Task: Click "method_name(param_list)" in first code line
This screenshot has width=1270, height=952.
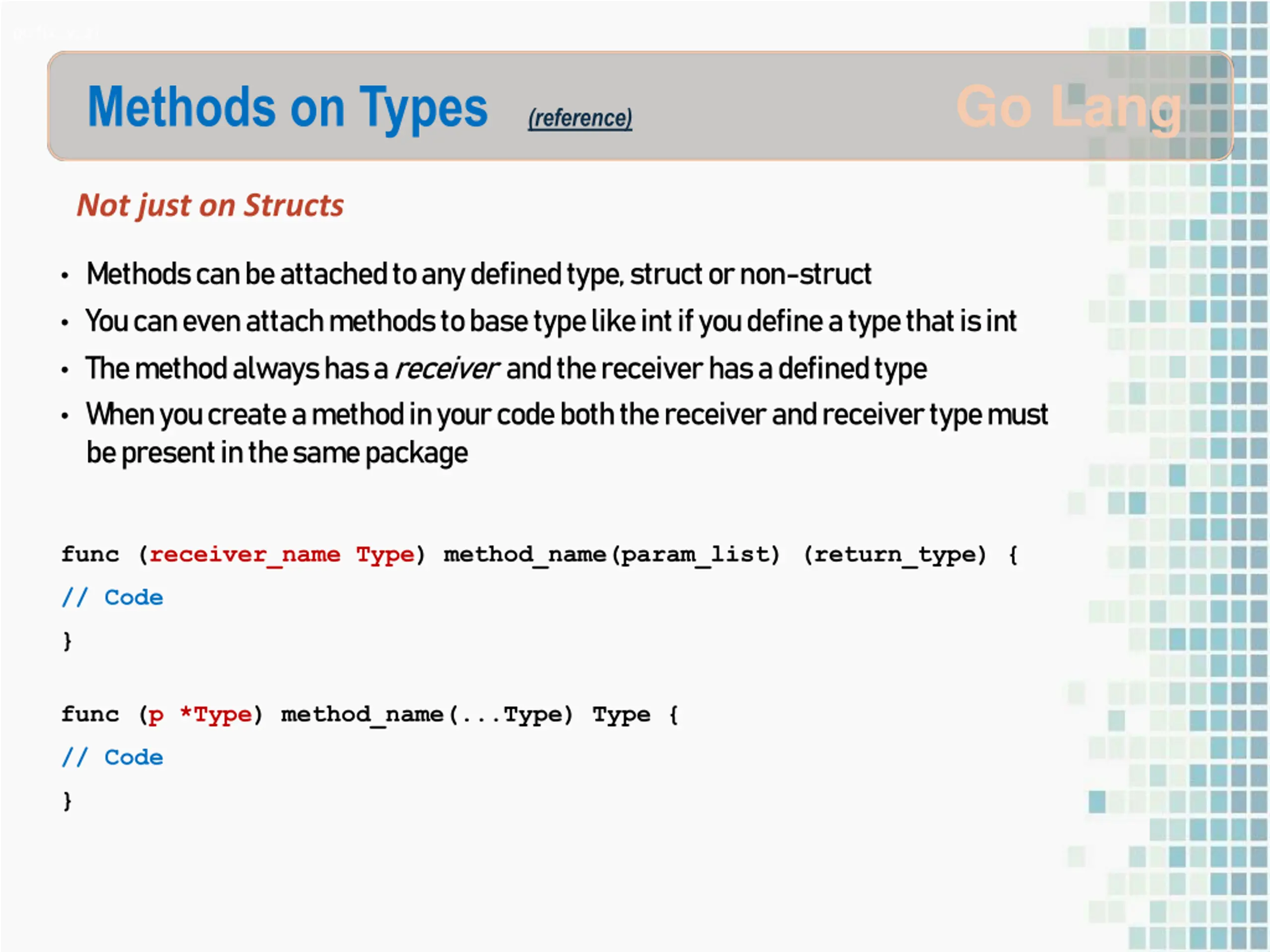Action: coord(612,555)
